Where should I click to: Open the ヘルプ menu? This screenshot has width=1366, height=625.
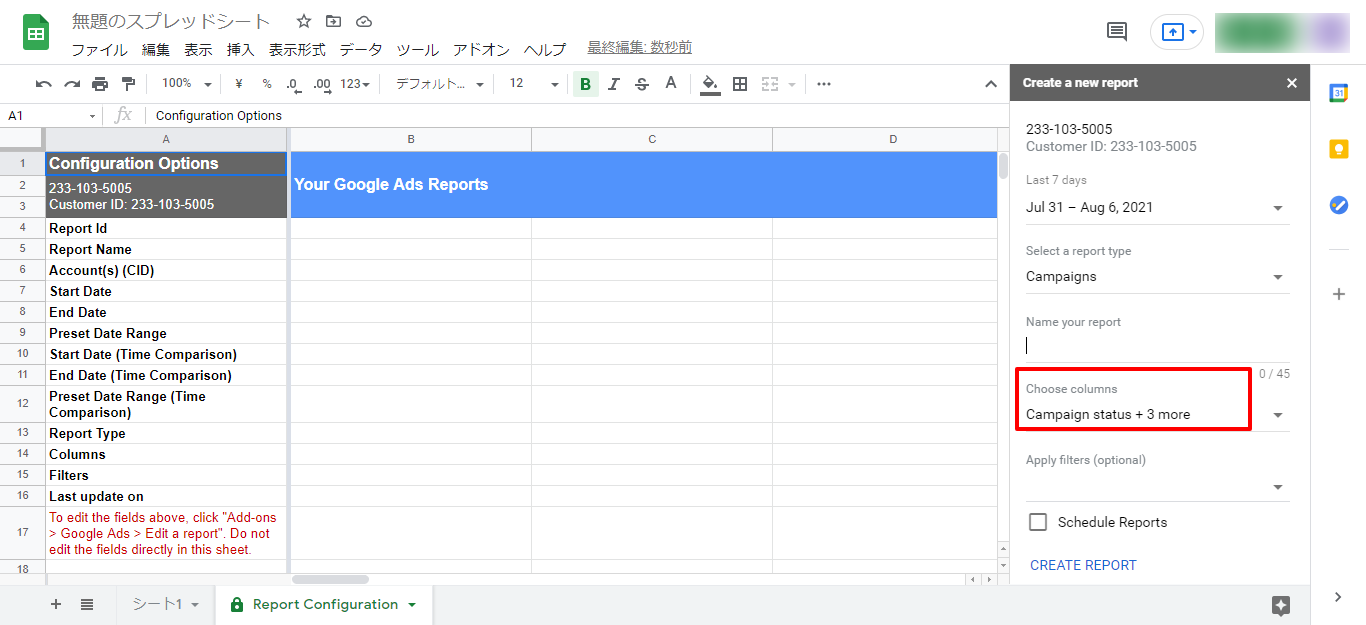pyautogui.click(x=545, y=49)
